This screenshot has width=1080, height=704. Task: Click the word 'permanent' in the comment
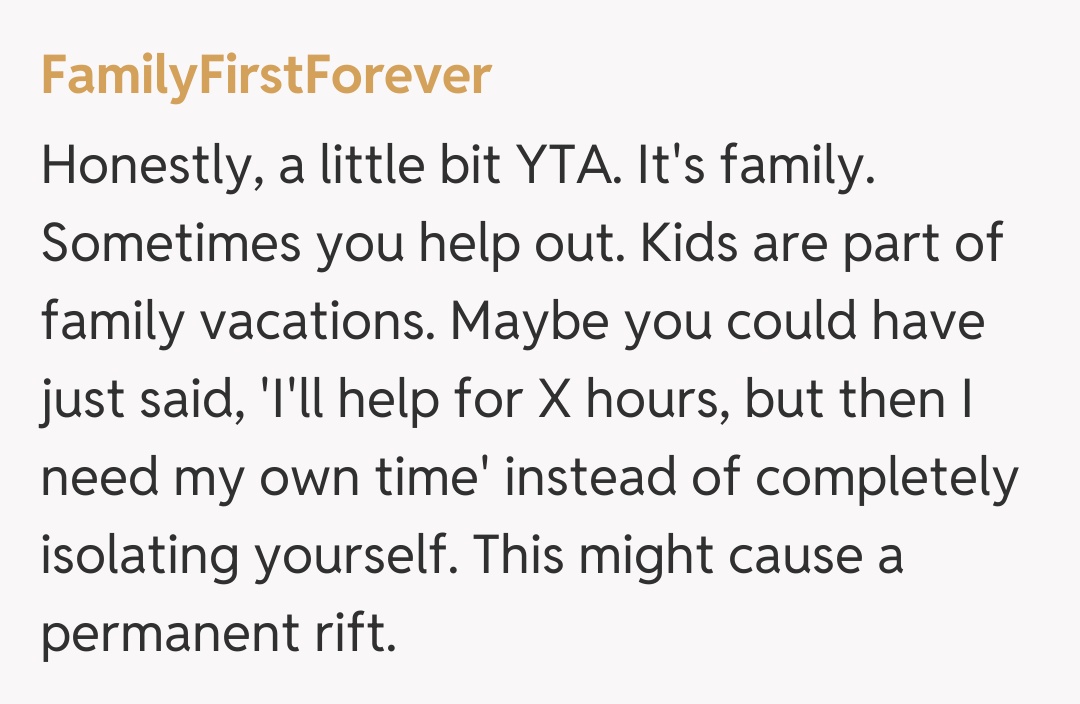click(x=165, y=633)
